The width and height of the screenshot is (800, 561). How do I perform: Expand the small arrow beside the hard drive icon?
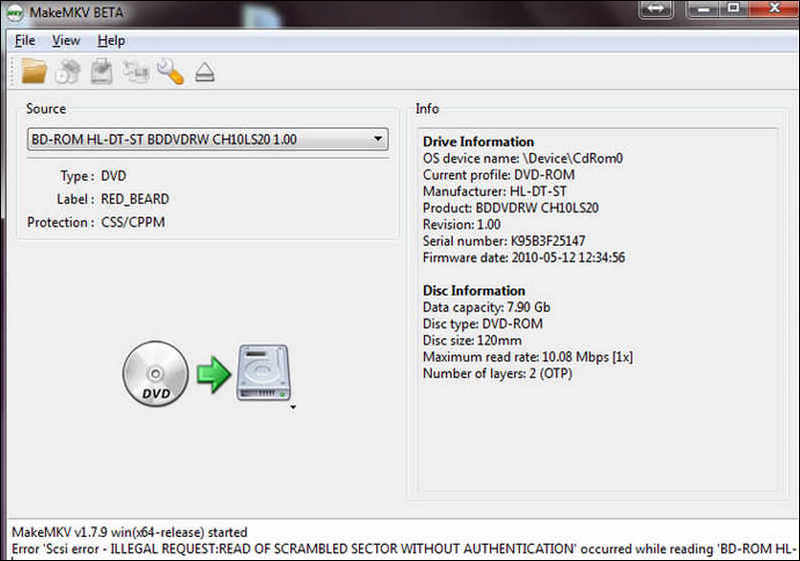[293, 407]
